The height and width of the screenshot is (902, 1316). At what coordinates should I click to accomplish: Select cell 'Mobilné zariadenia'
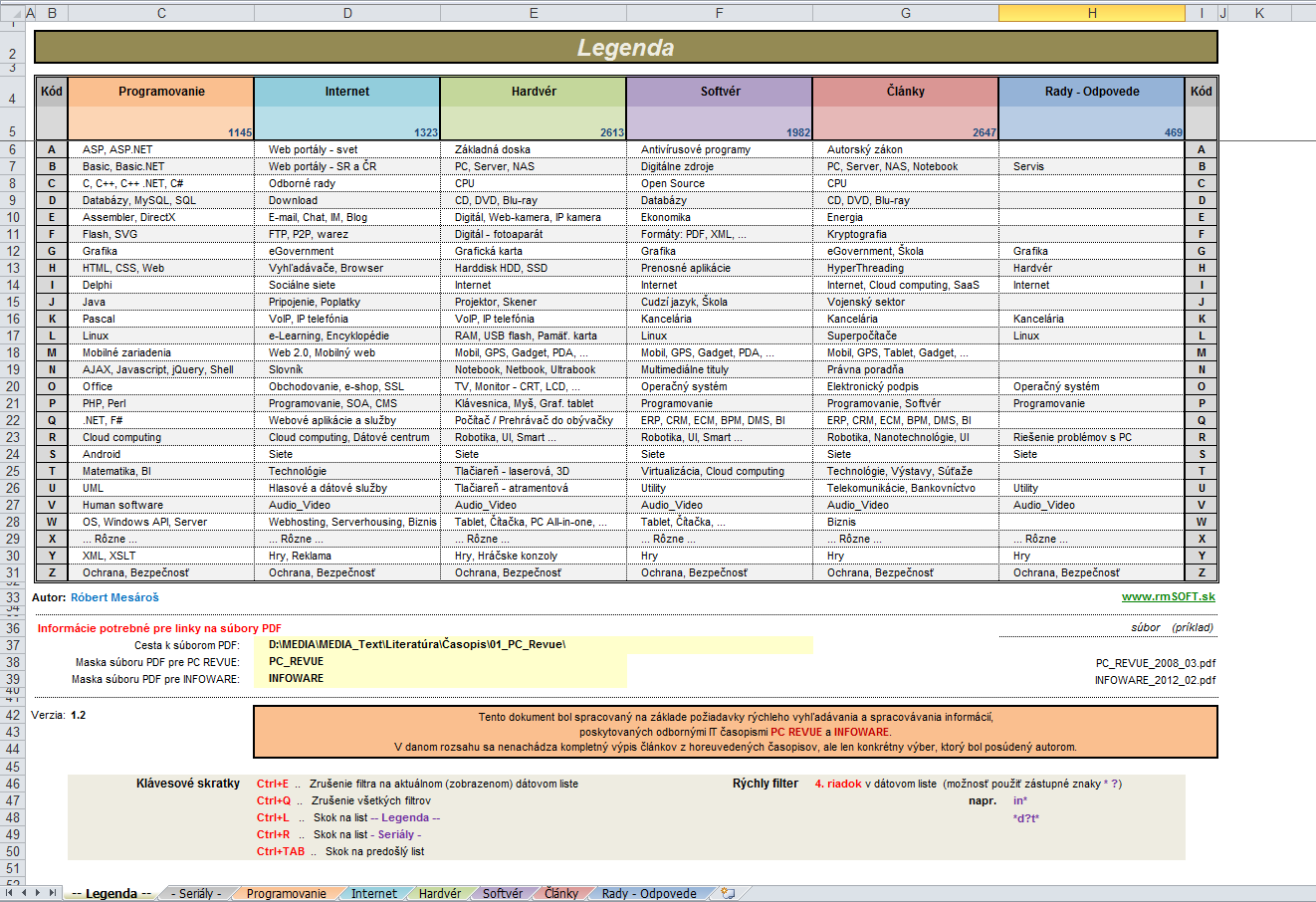click(x=161, y=352)
